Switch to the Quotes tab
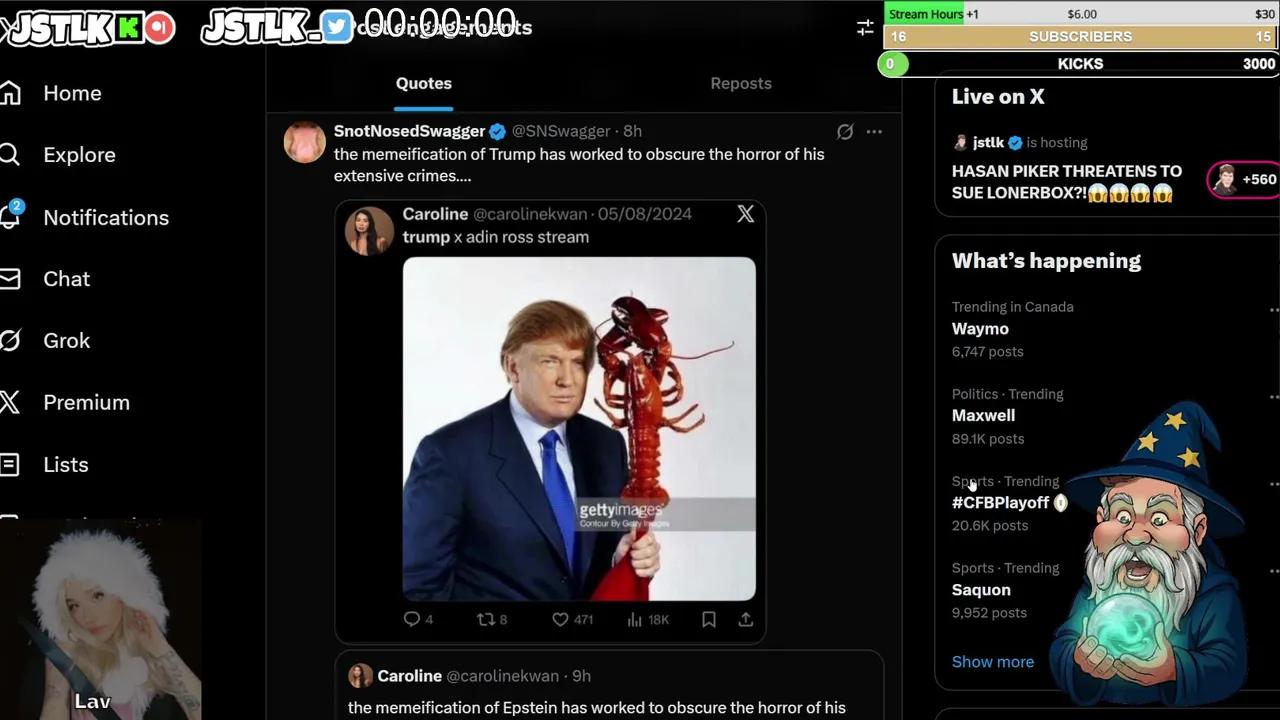Image resolution: width=1280 pixels, height=720 pixels. click(424, 84)
